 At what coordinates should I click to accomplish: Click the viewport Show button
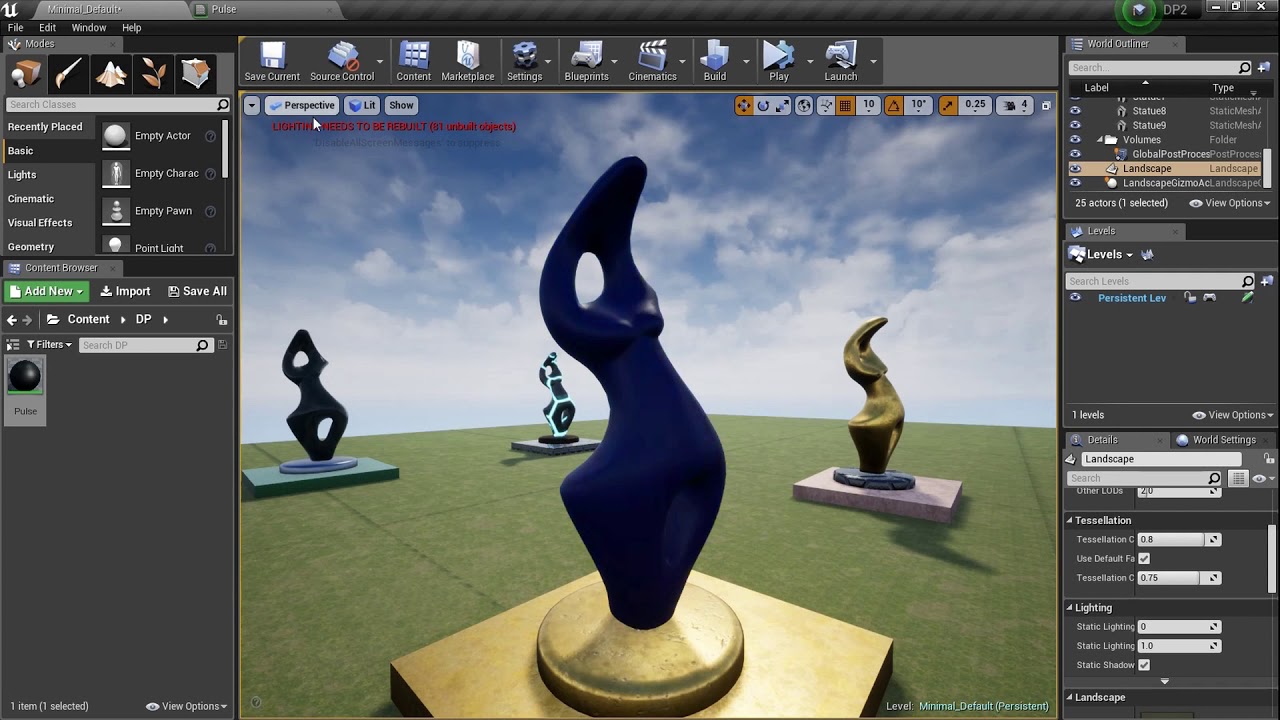pos(401,105)
